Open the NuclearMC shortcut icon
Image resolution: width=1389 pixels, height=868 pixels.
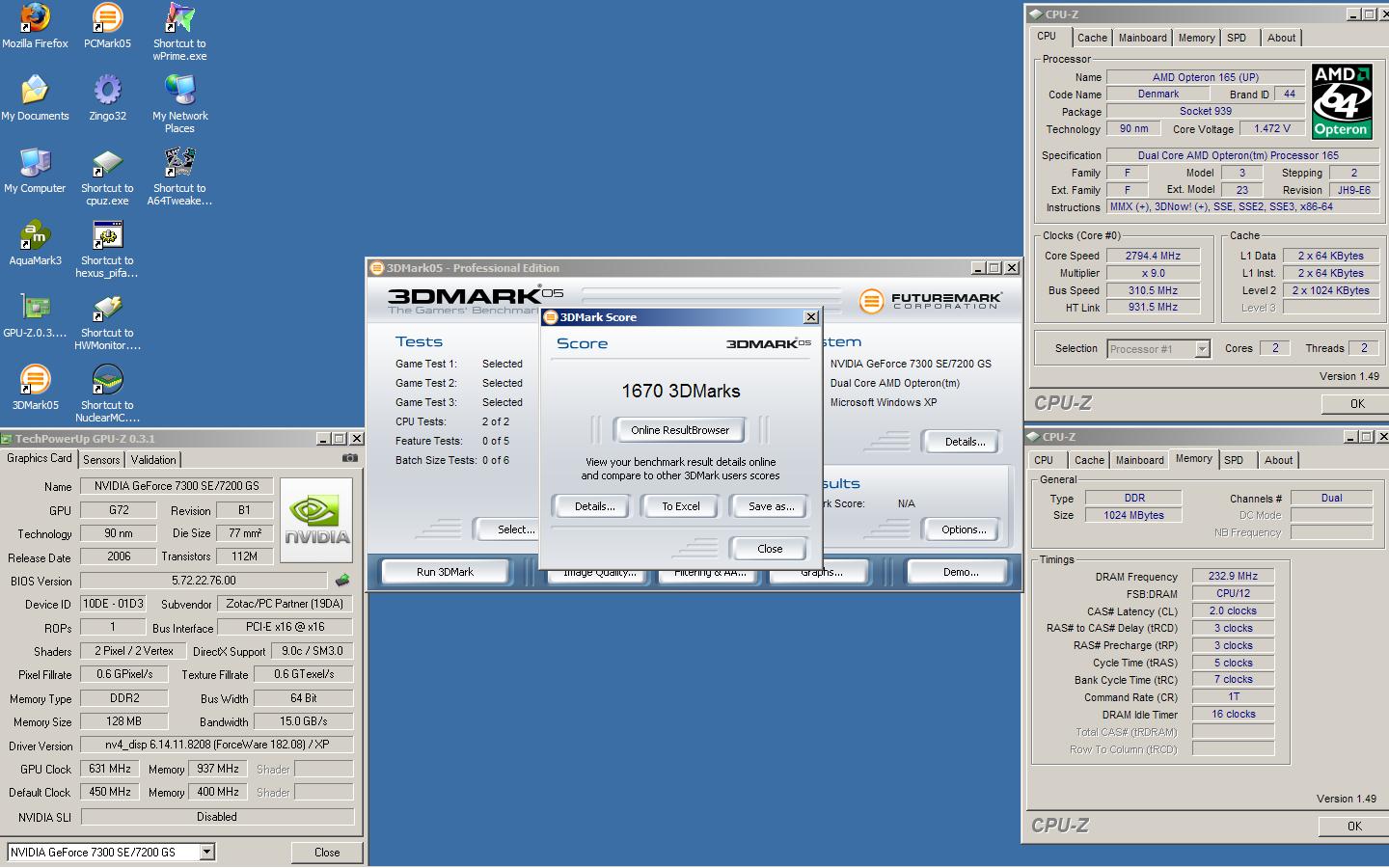pos(107,379)
